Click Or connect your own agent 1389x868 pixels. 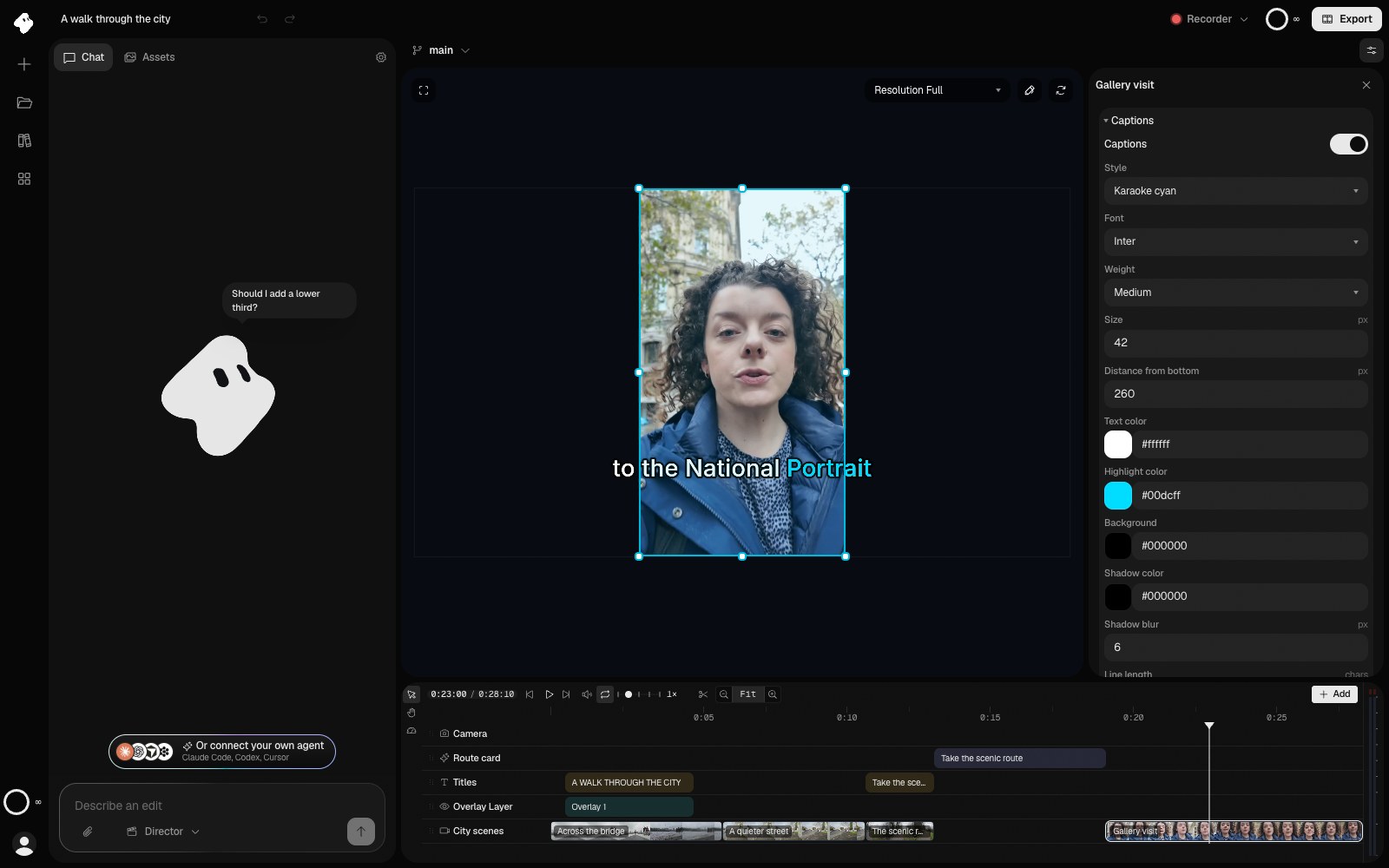click(x=222, y=752)
